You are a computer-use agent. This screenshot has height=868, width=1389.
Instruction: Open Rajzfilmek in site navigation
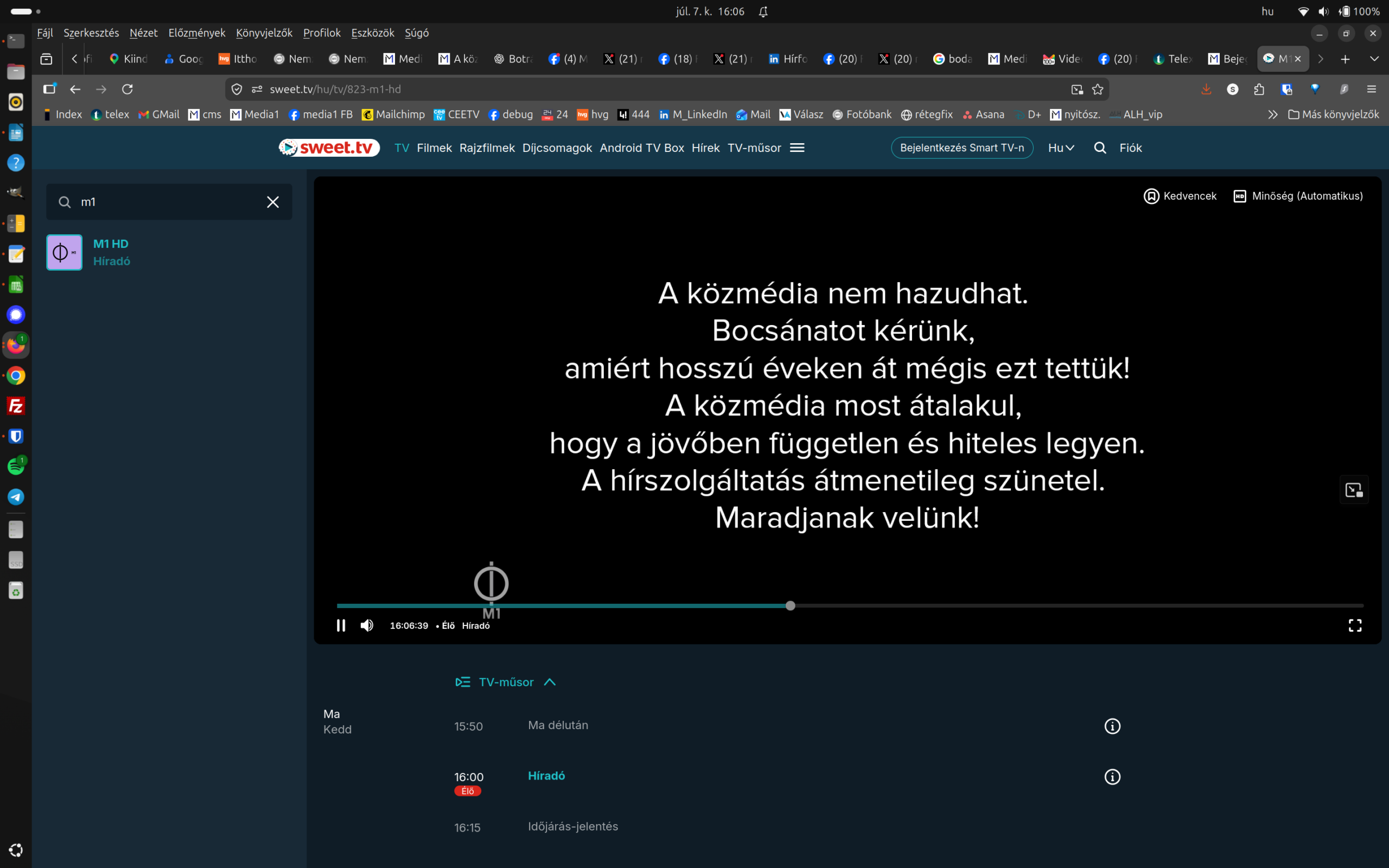click(487, 148)
